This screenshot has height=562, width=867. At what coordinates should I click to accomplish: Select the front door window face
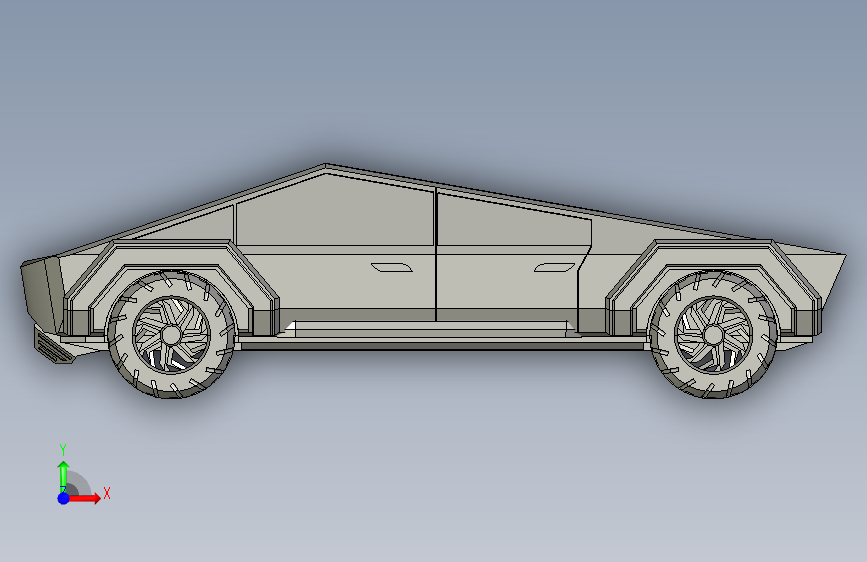(x=335, y=213)
